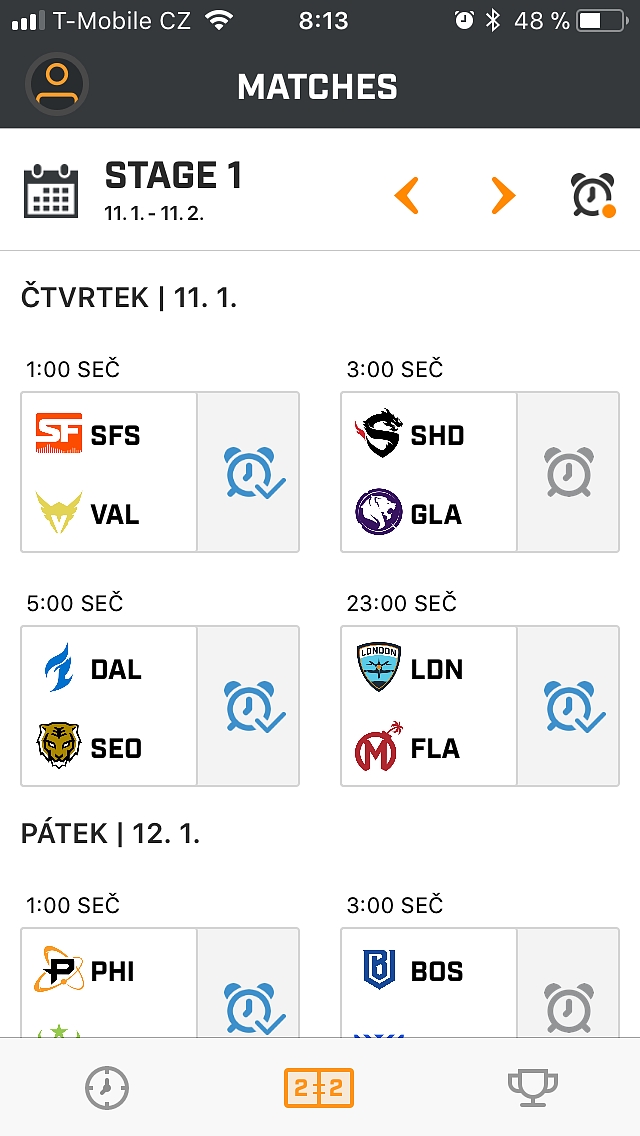Screen dimensions: 640x1136
Task: Advance to the next stage with the right arrow
Action: pos(502,197)
